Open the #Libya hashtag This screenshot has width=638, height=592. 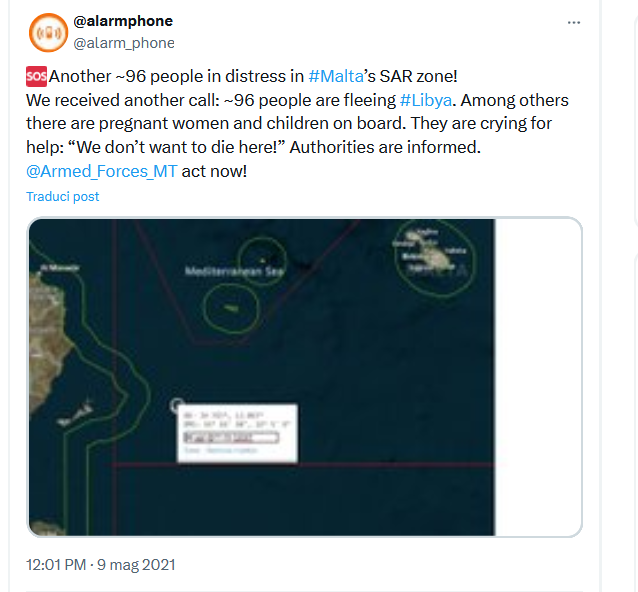click(428, 100)
